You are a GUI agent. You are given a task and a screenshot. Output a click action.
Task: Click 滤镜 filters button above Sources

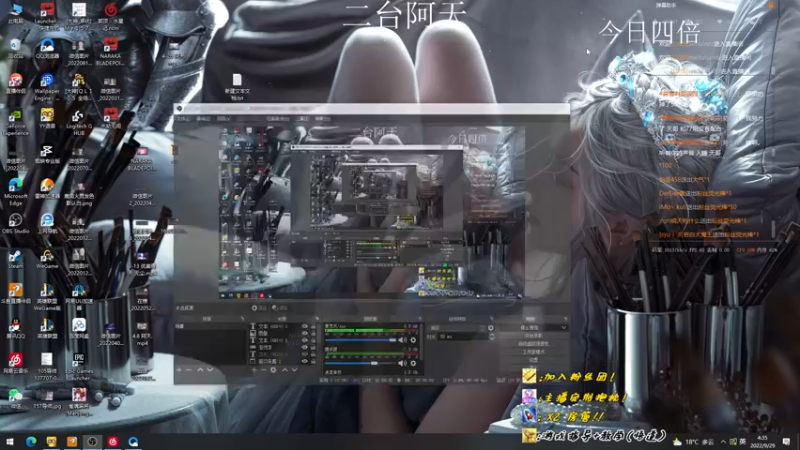(281, 308)
